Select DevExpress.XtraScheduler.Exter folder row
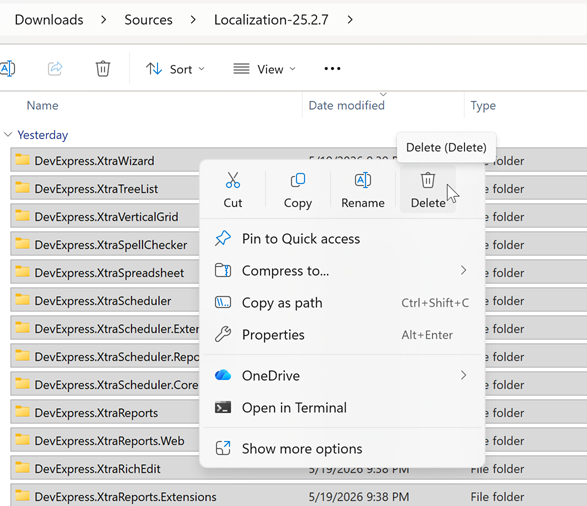The height and width of the screenshot is (506, 587). [x=105, y=329]
